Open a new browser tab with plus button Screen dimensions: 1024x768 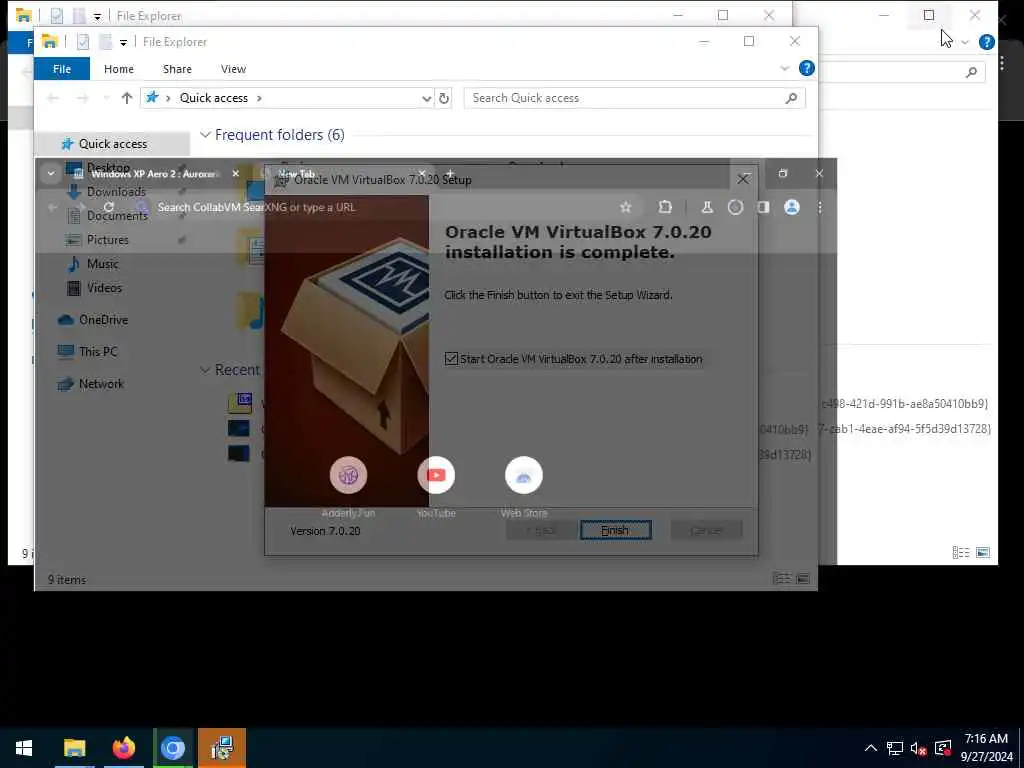click(x=449, y=174)
